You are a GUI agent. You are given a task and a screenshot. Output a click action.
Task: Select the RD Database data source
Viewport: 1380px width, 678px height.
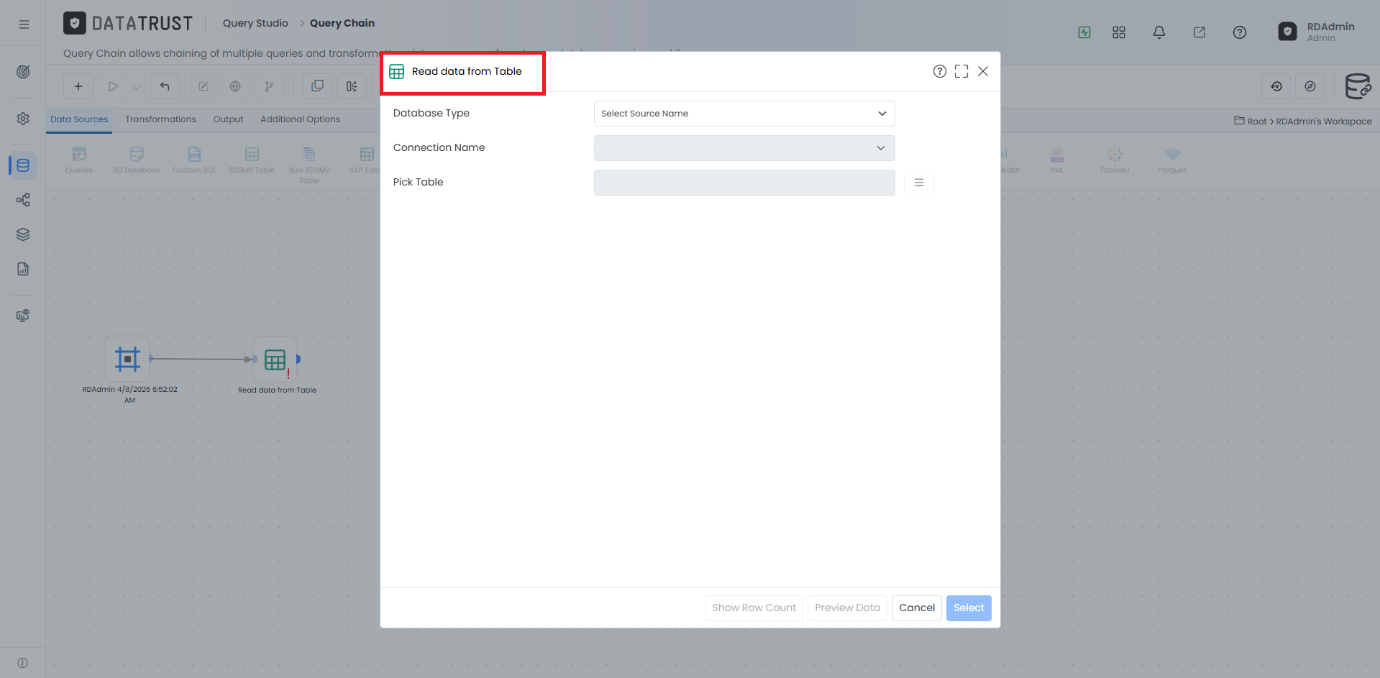136,160
